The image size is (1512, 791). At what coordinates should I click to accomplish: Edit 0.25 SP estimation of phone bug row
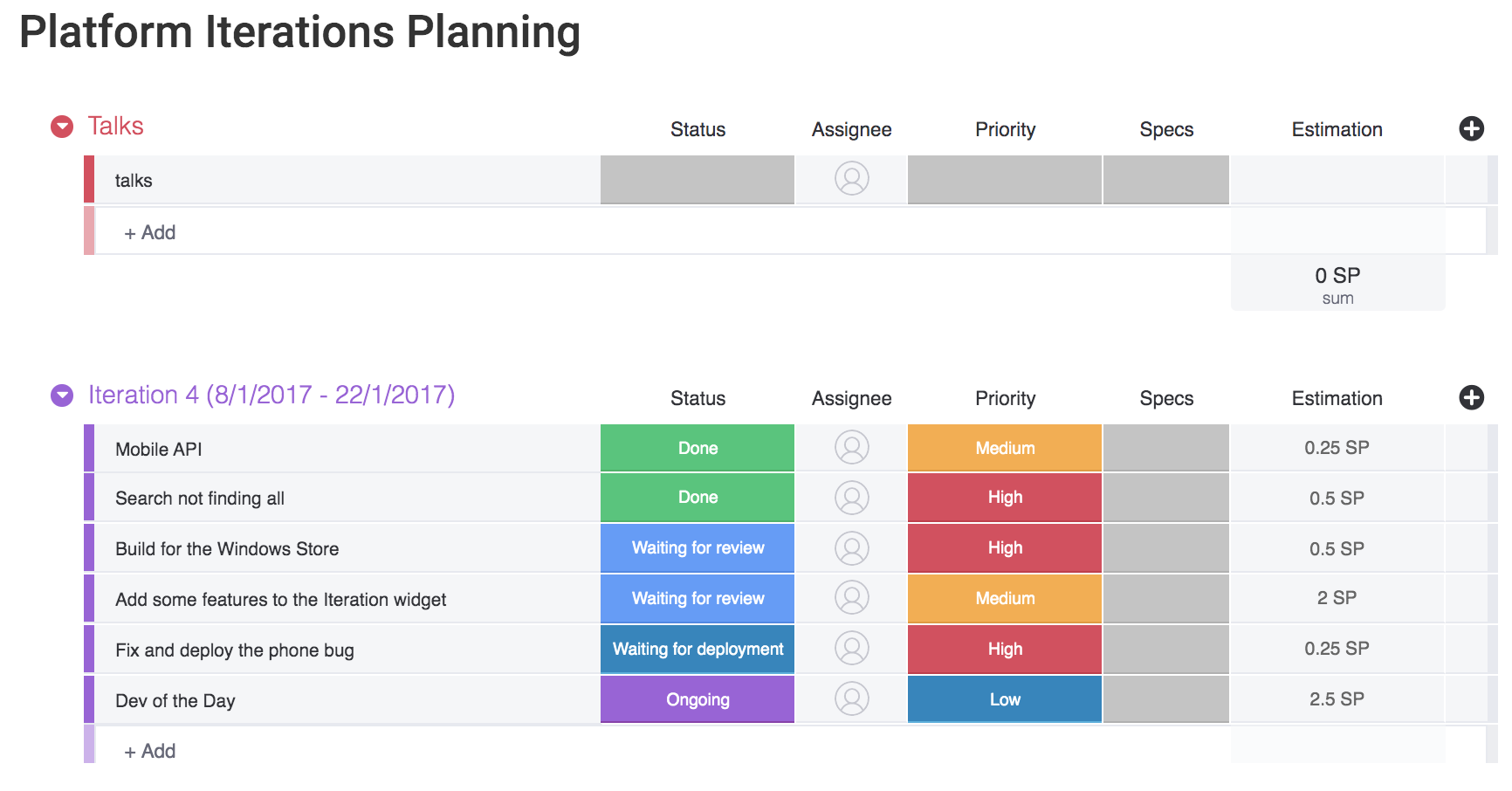point(1337,650)
